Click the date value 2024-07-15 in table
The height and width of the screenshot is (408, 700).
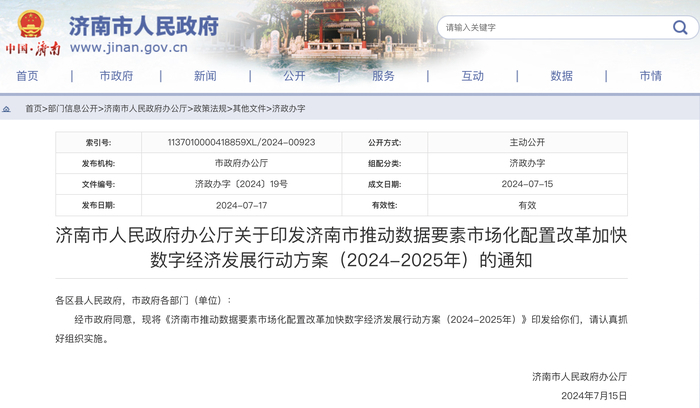pyautogui.click(x=527, y=184)
